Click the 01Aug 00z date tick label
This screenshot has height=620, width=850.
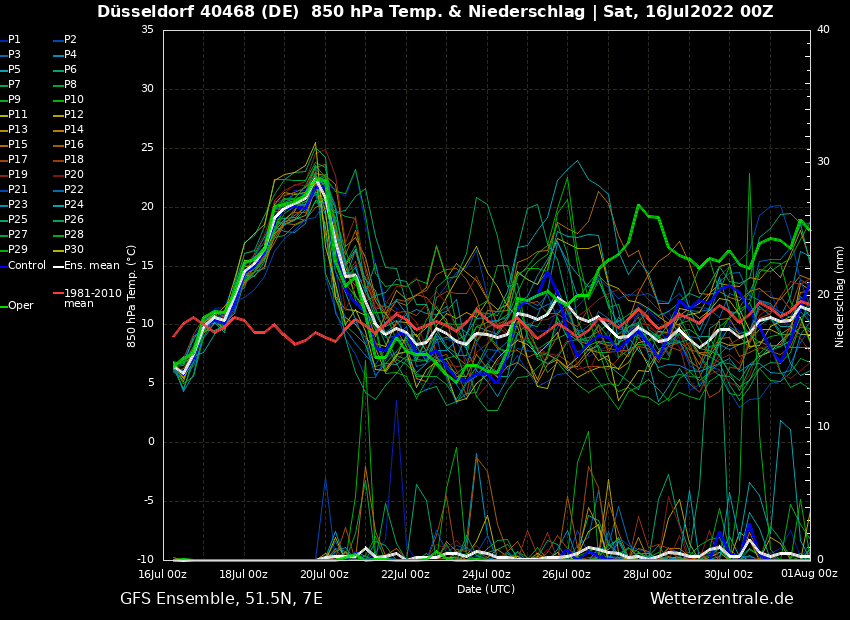point(809,574)
